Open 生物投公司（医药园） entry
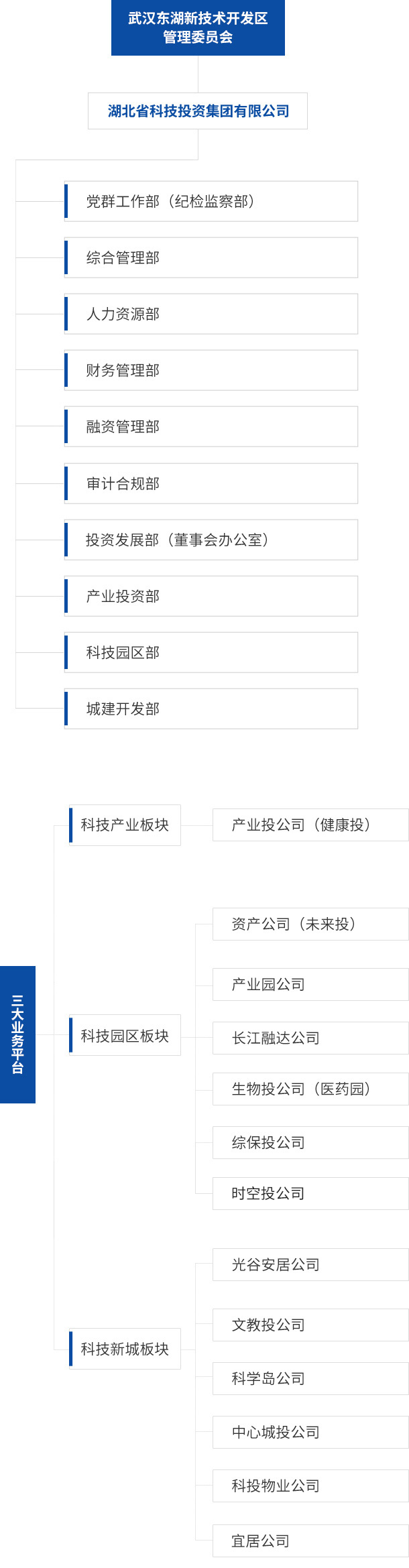Viewport: 409px width, 1568px height. [x=310, y=1089]
